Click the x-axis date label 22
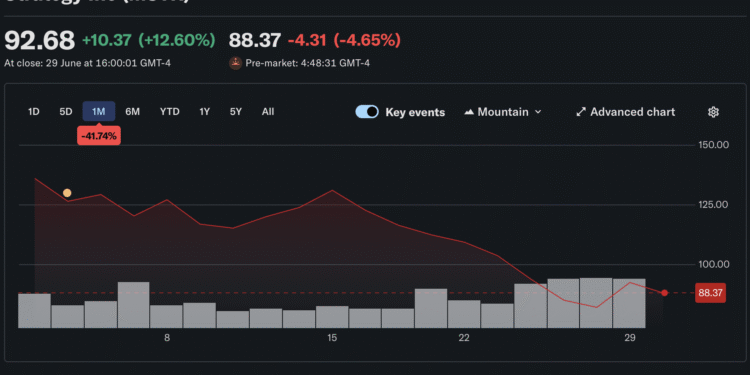The height and width of the screenshot is (375, 750). coord(464,338)
